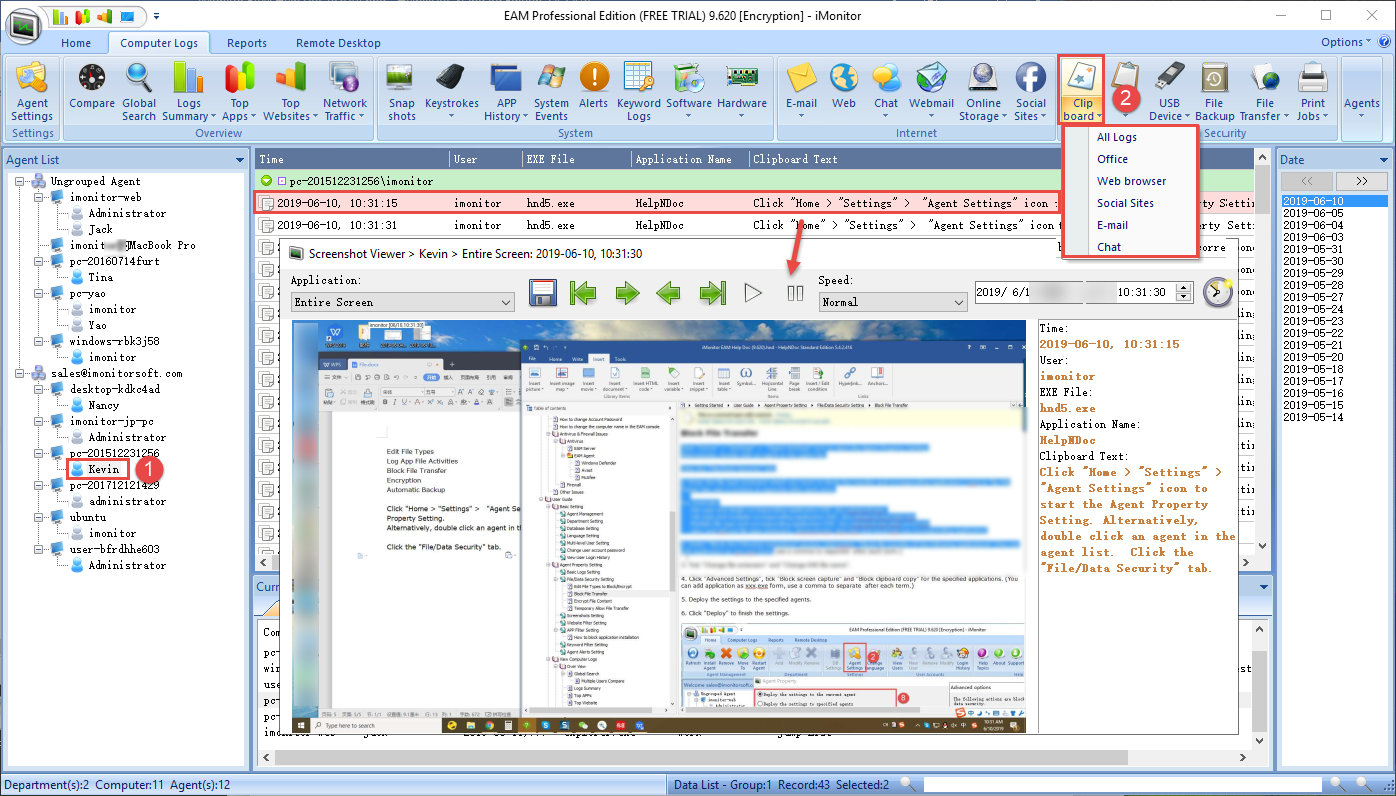Go to the next screenshot
The width and height of the screenshot is (1396, 796).
click(627, 293)
